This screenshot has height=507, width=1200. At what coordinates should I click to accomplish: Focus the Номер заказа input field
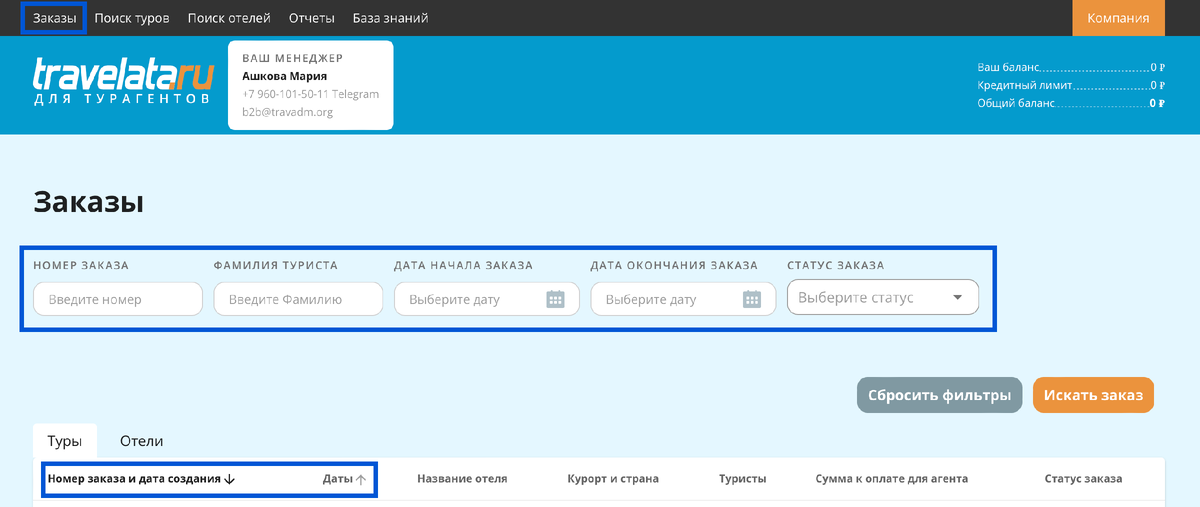[x=118, y=299]
